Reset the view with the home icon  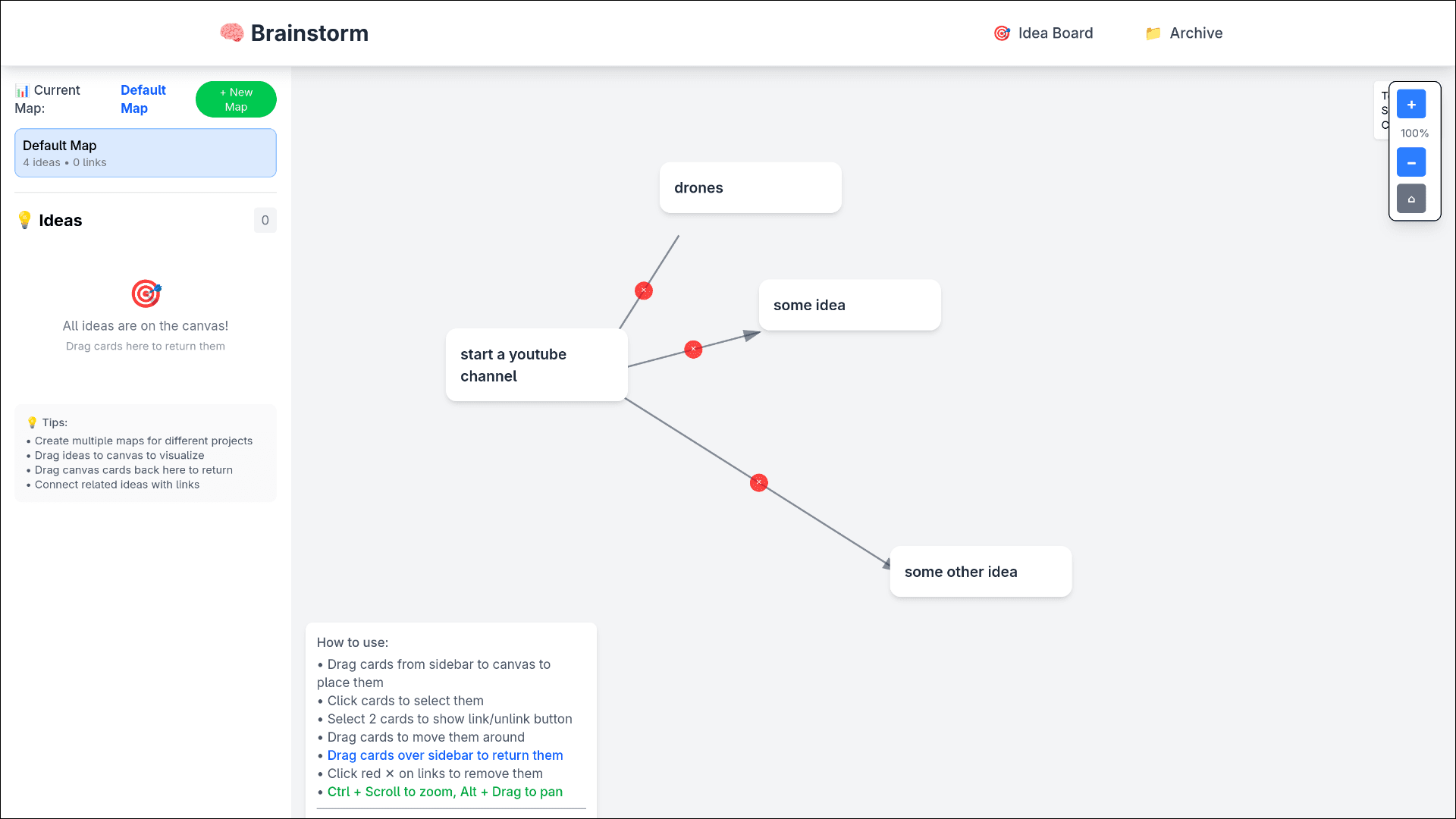click(1410, 198)
